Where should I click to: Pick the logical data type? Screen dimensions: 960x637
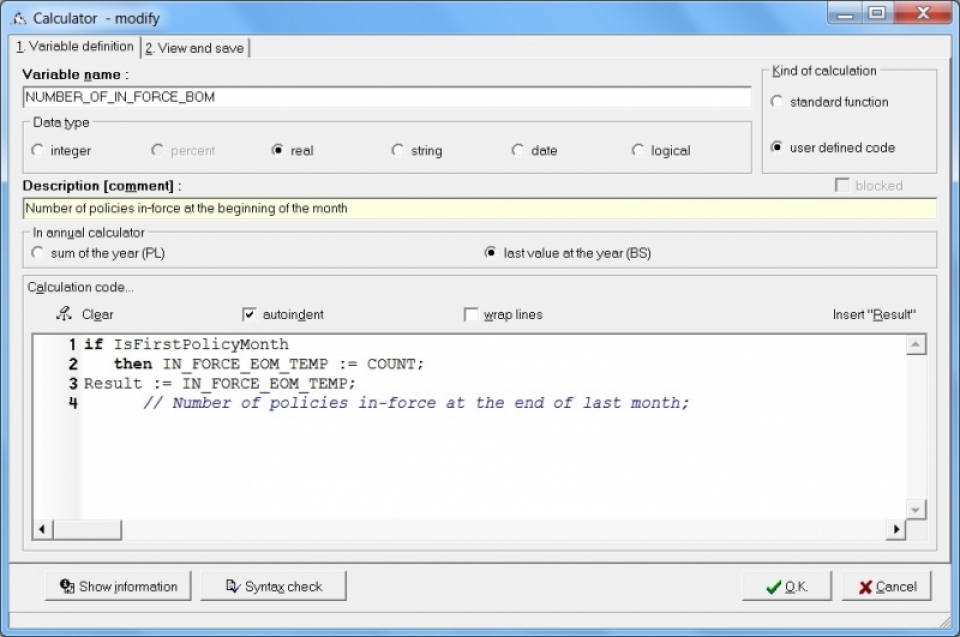point(638,151)
